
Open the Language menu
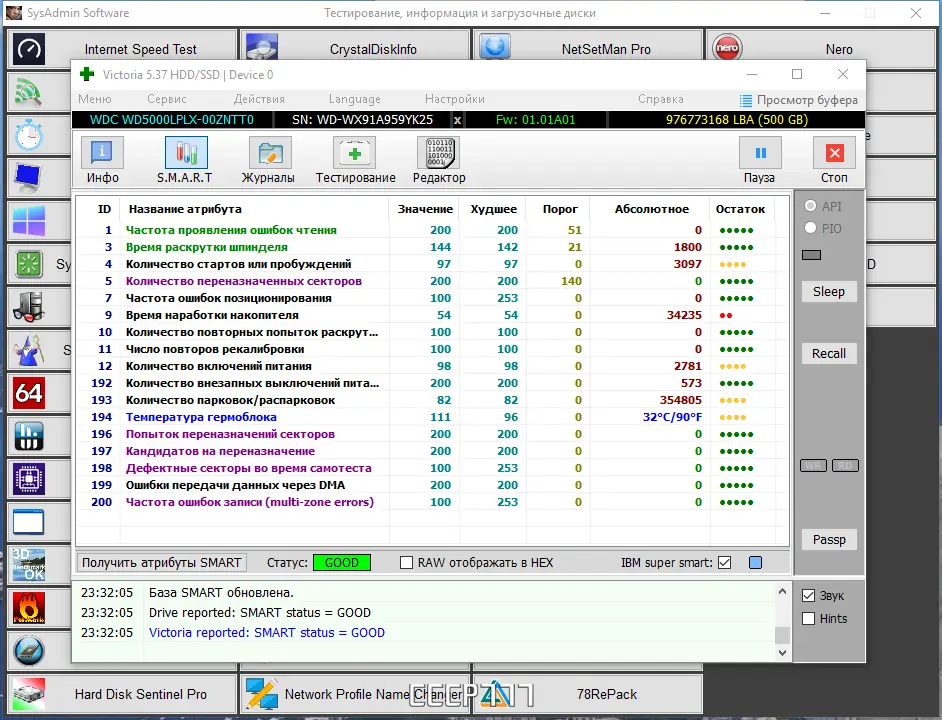point(354,99)
